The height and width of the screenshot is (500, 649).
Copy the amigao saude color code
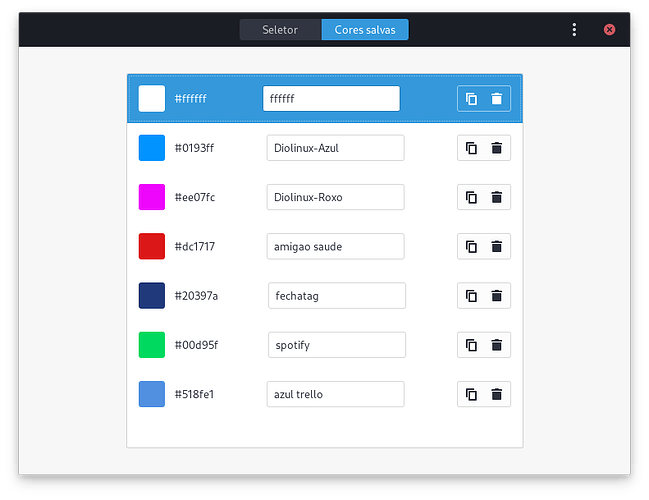[x=471, y=247]
